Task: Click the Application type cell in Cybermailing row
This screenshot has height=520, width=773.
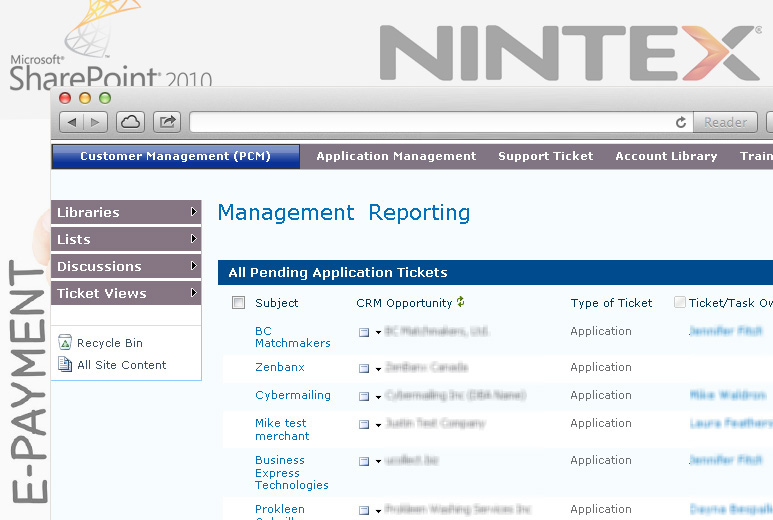Action: pyautogui.click(x=600, y=395)
